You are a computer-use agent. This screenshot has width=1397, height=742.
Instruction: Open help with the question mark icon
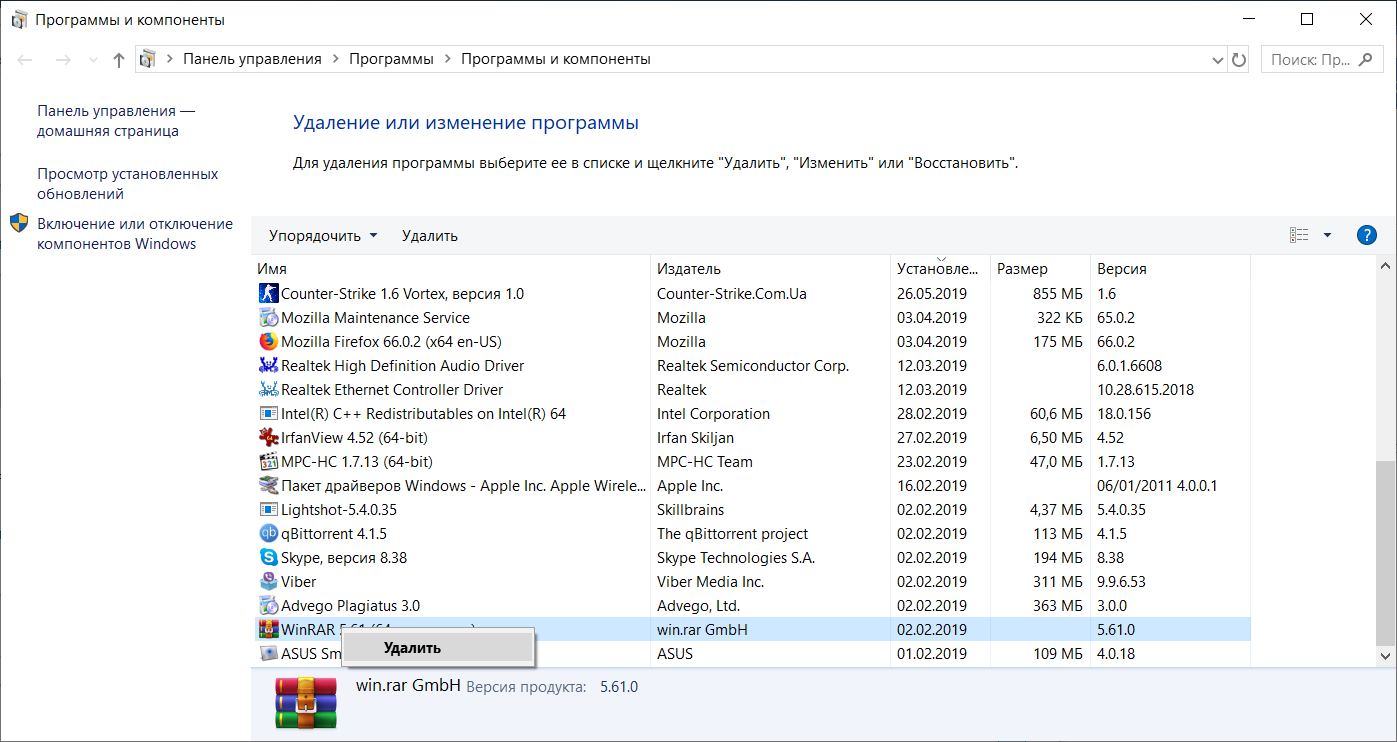pyautogui.click(x=1367, y=235)
